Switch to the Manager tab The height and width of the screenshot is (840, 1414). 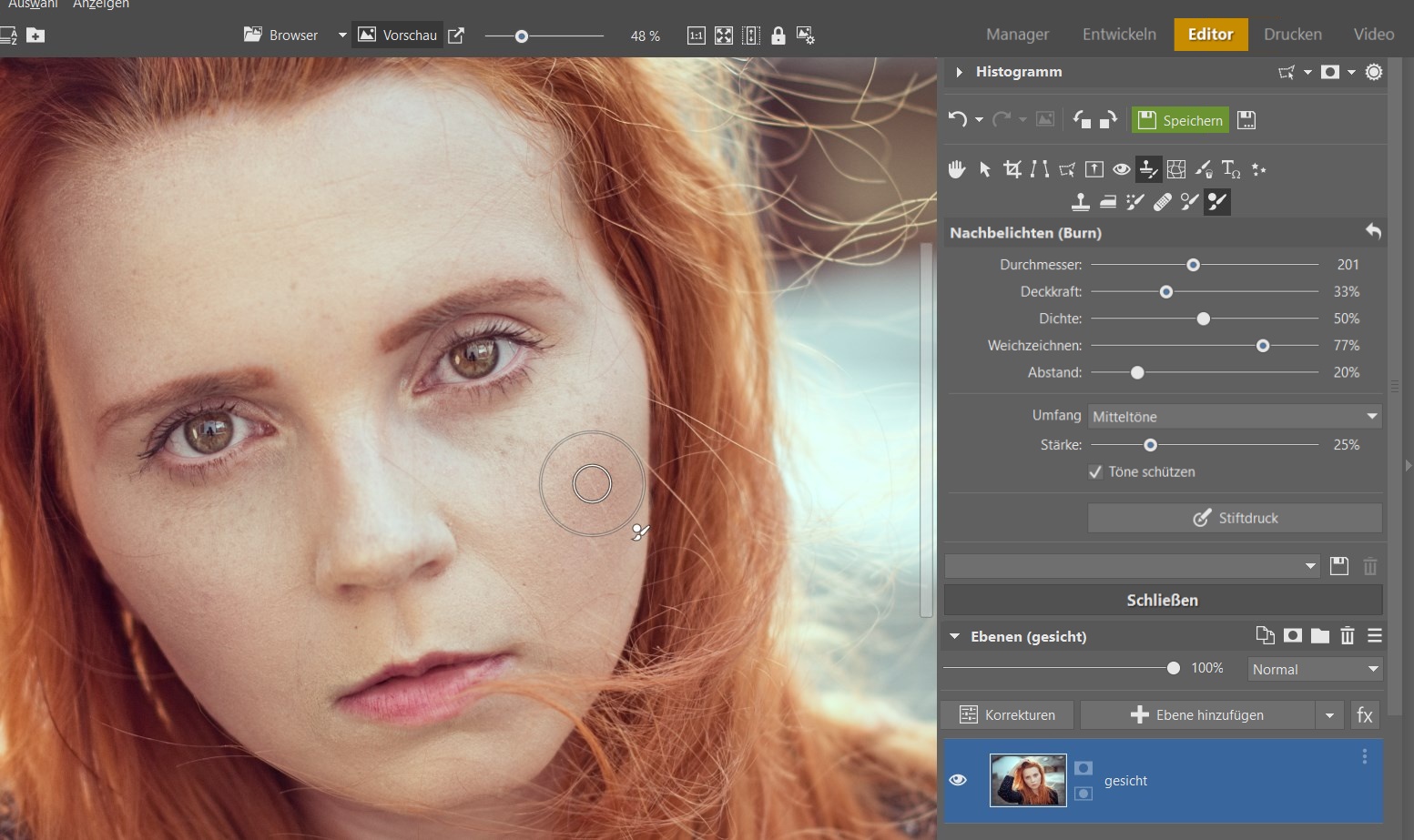(1017, 35)
